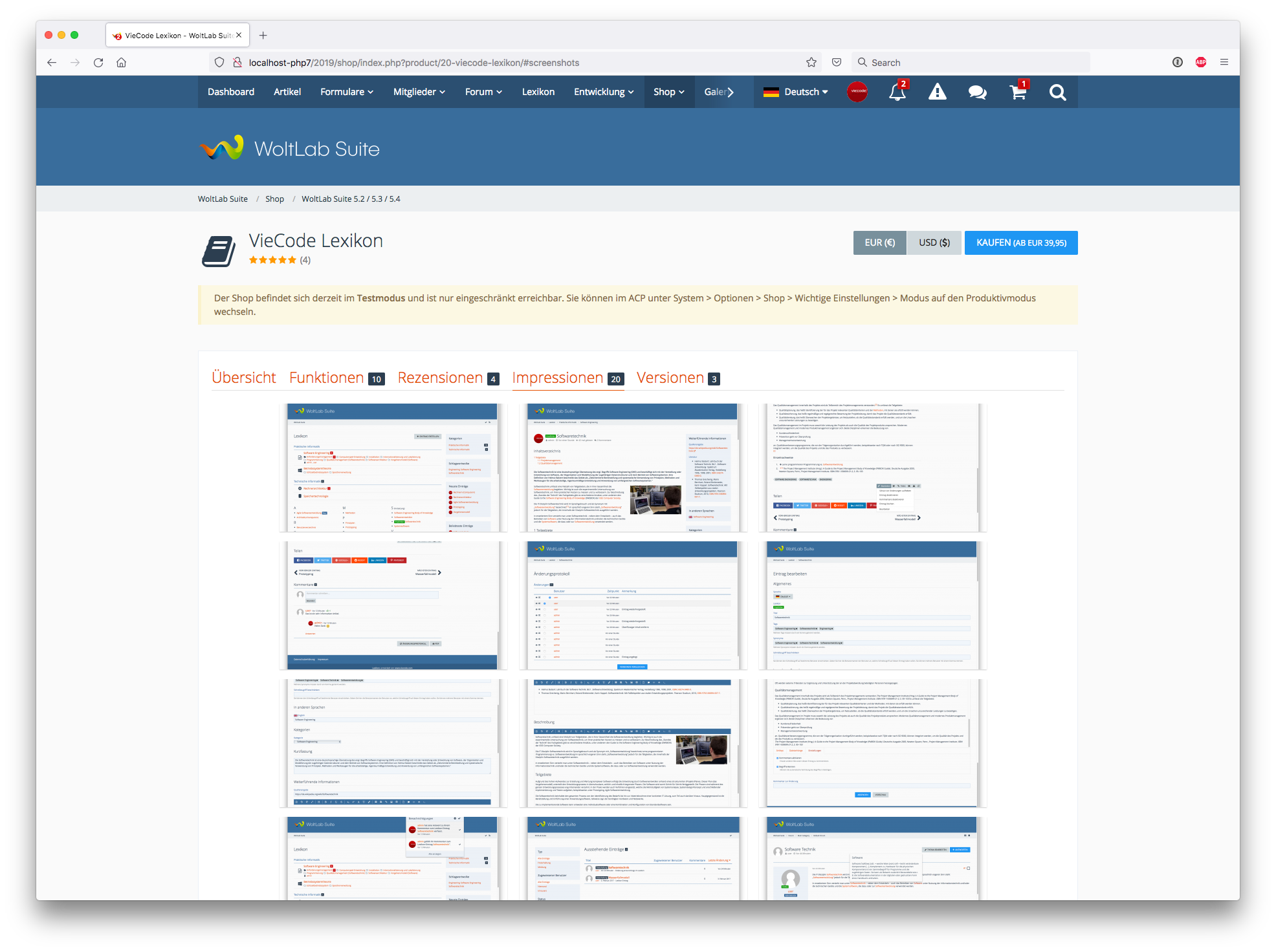Open the Shop breadcrumb link
This screenshot has width=1276, height=952.
click(274, 199)
